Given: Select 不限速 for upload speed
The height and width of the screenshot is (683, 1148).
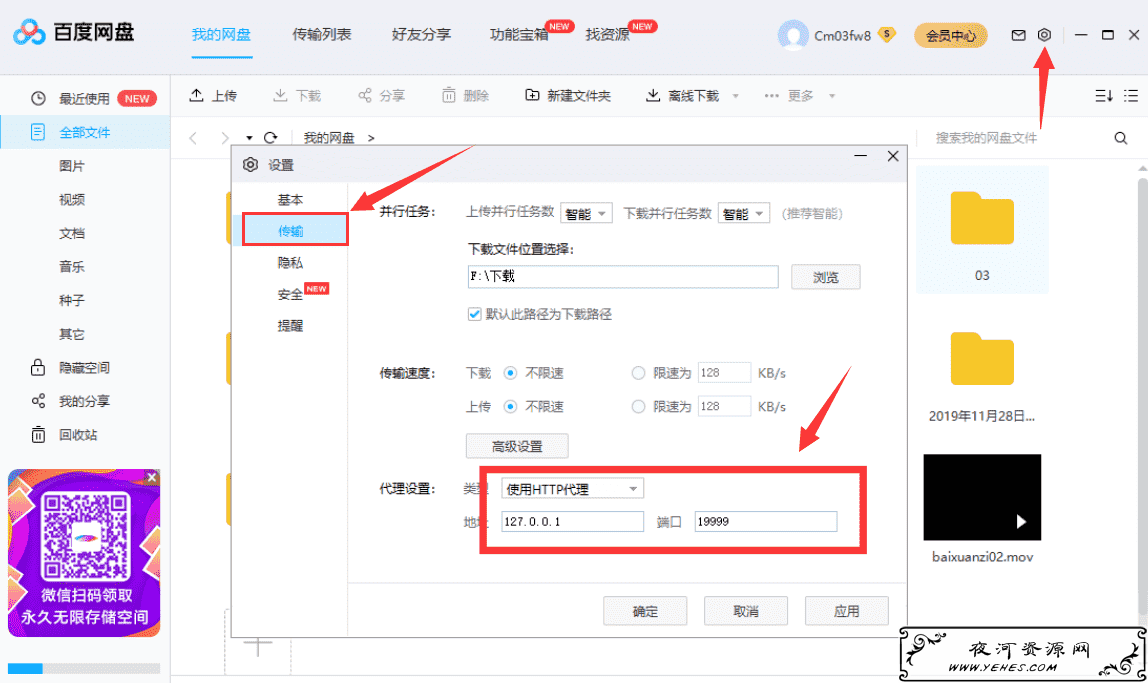Looking at the screenshot, I should (510, 406).
